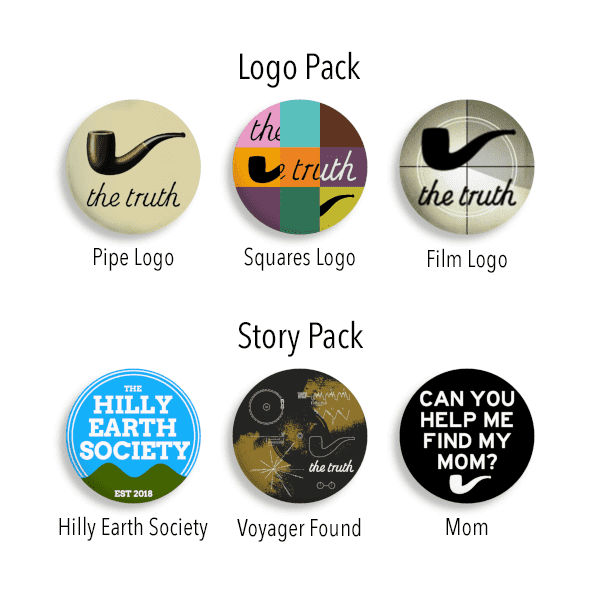Click the black Mom button
600x600 pixels.
(467, 436)
